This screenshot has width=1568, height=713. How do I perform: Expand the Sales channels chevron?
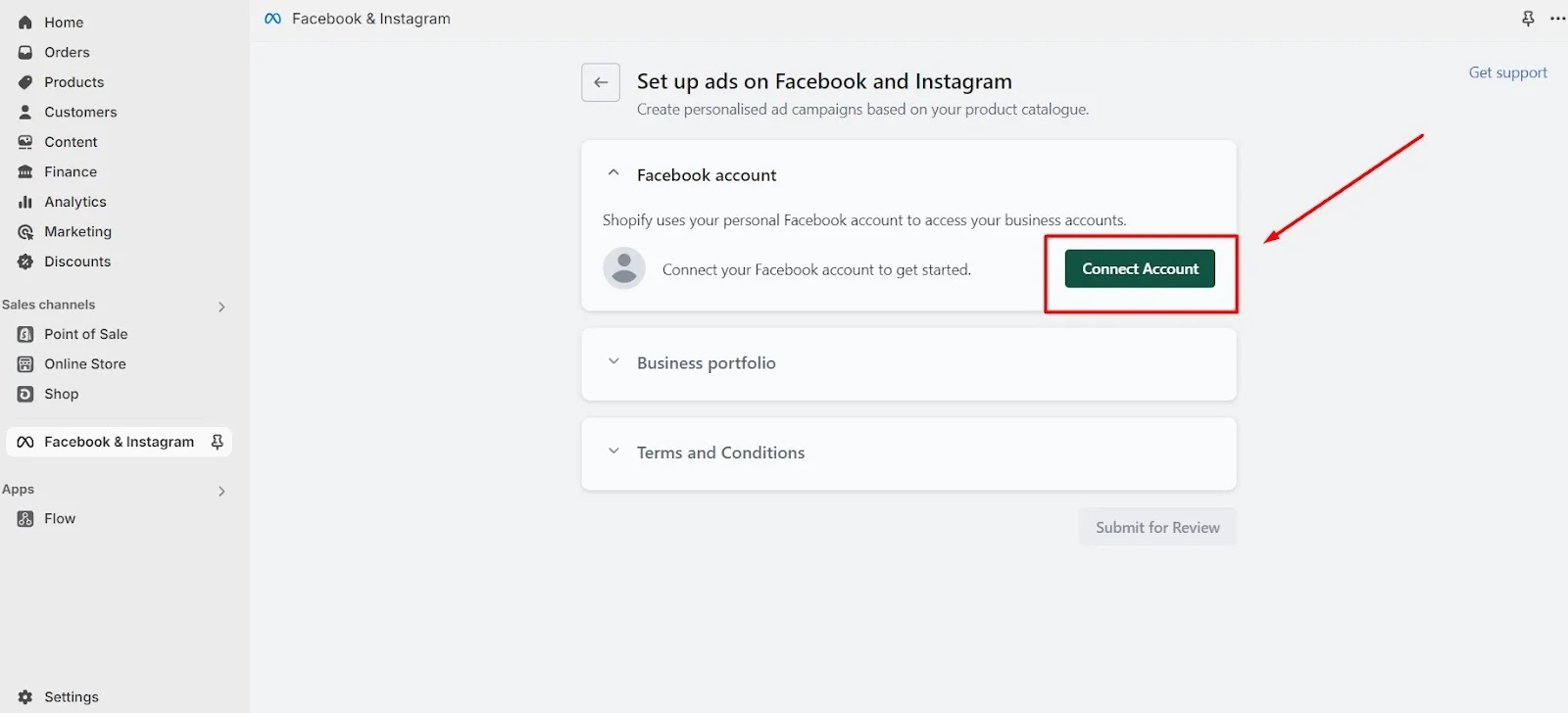click(221, 307)
